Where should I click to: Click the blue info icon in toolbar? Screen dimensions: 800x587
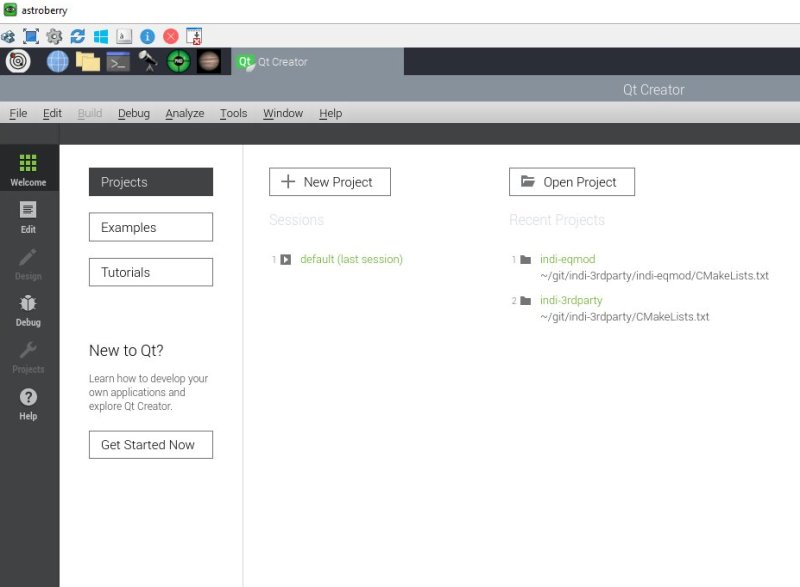point(147,36)
